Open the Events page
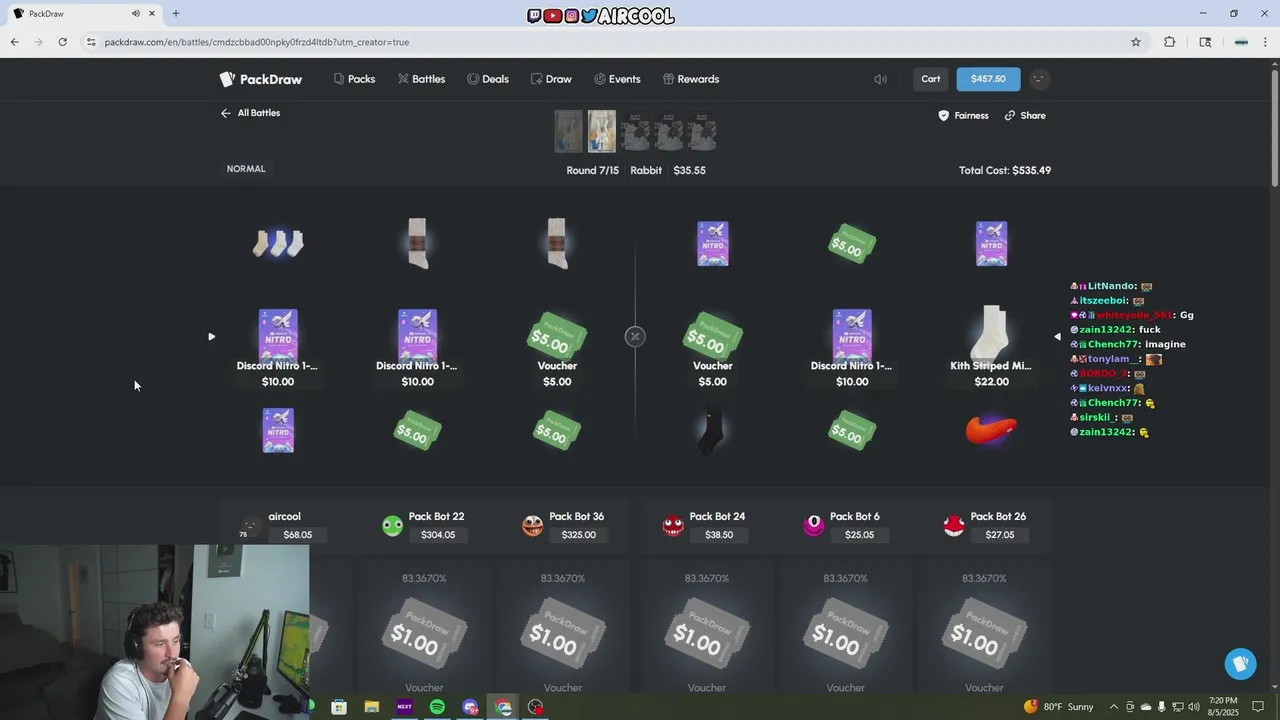This screenshot has width=1280, height=720. tap(617, 79)
